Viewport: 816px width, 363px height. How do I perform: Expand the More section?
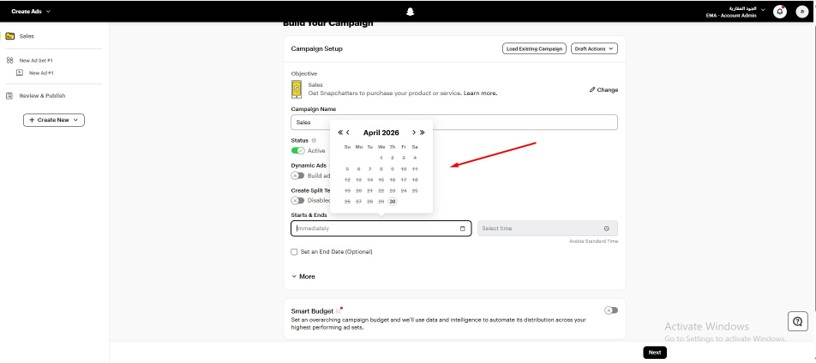coord(303,276)
